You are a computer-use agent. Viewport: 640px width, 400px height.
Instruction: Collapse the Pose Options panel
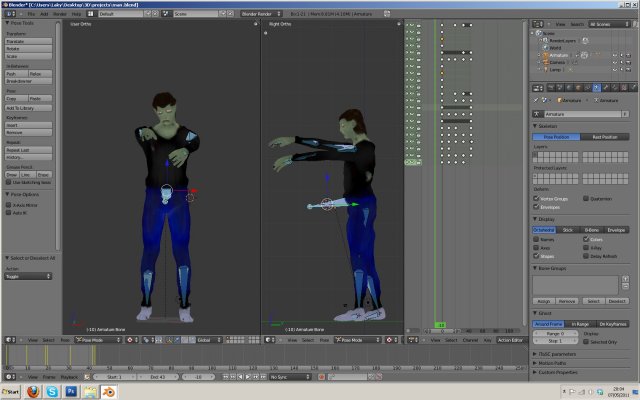(7, 194)
